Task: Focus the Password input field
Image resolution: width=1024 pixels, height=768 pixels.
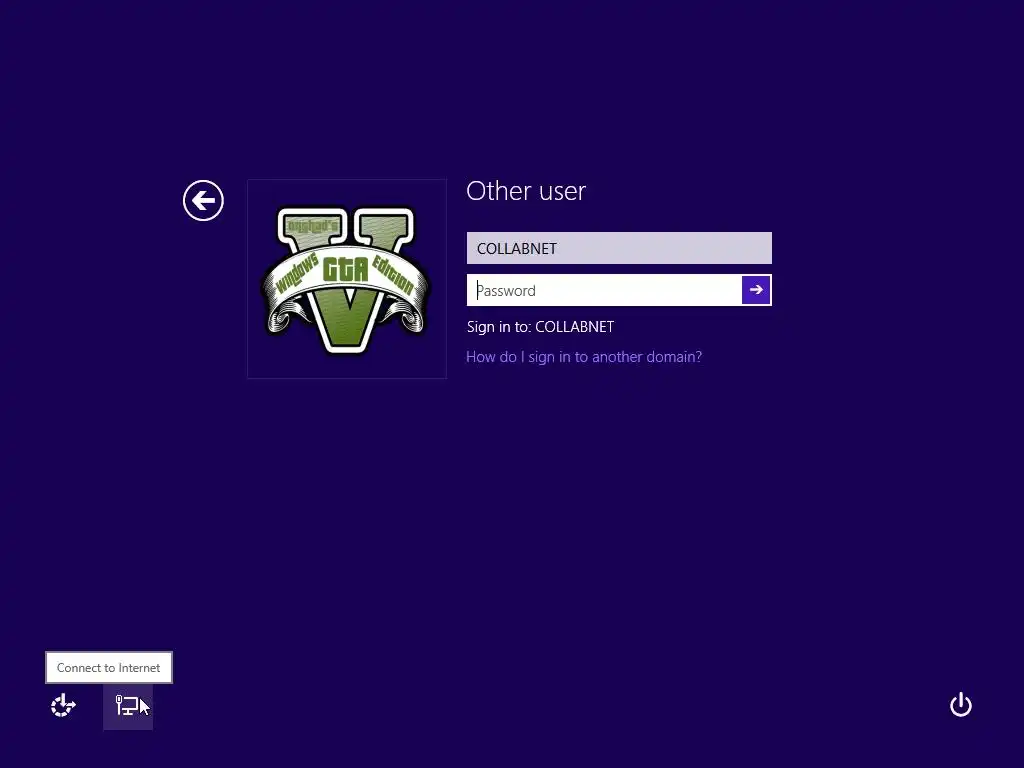Action: click(604, 290)
